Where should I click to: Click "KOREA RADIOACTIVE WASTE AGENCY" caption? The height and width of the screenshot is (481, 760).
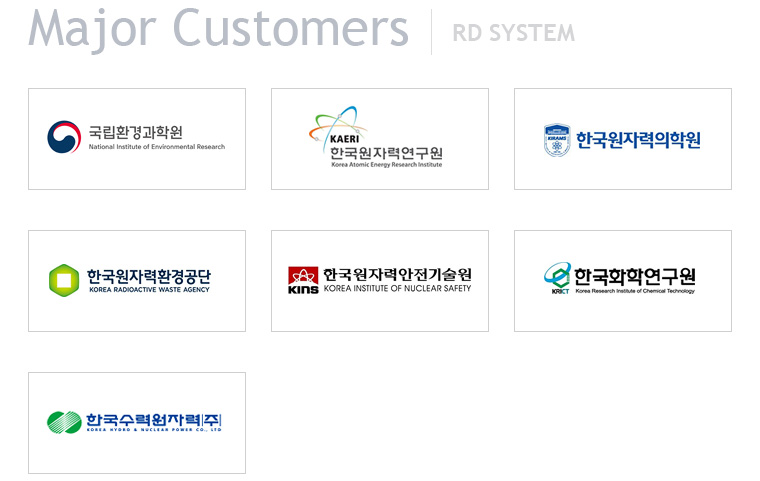pyautogui.click(x=149, y=289)
